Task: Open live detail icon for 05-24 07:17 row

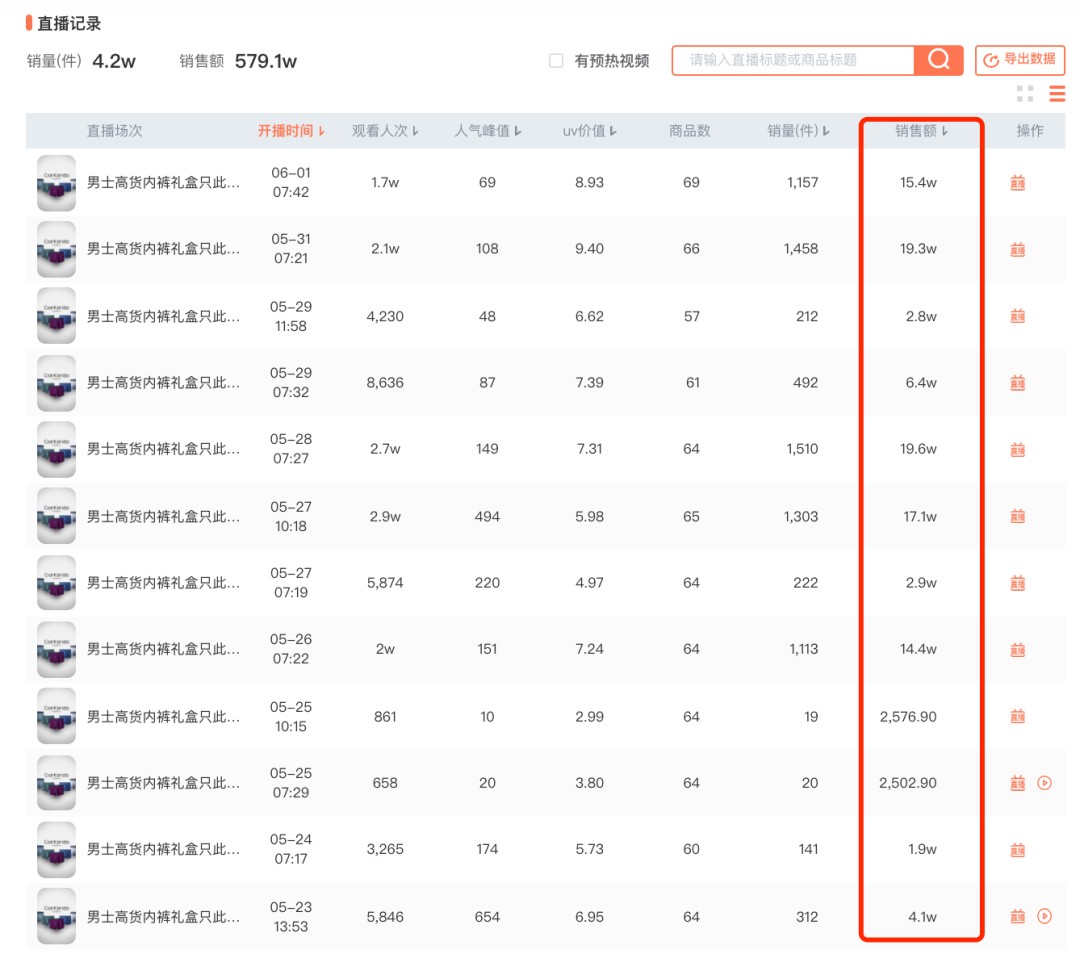Action: tap(1017, 849)
